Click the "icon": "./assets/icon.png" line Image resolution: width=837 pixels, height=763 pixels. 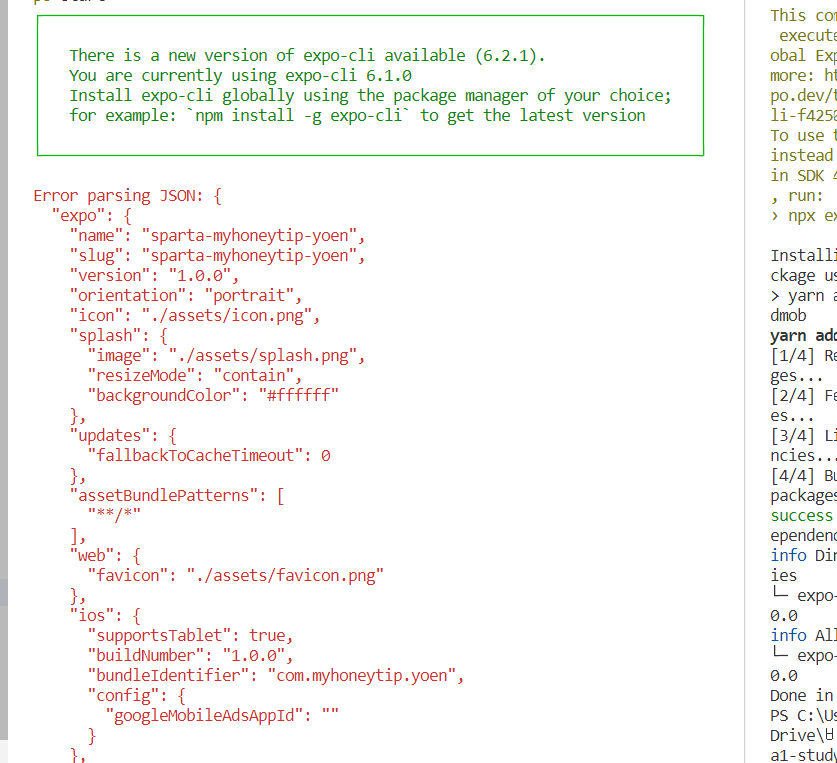(195, 316)
